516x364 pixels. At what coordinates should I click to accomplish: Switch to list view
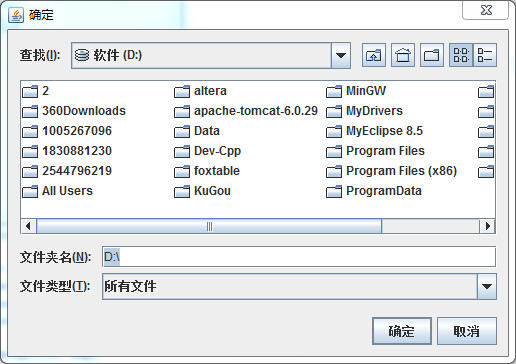tap(461, 55)
